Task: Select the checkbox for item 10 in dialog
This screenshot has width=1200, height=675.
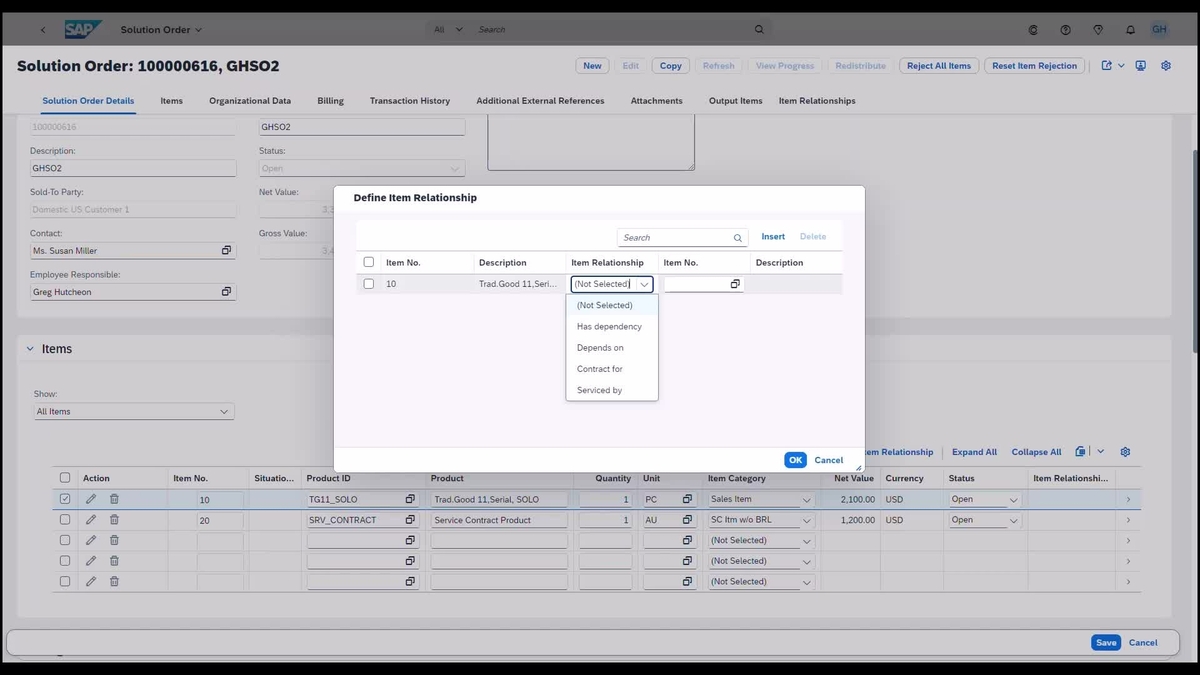Action: point(368,283)
